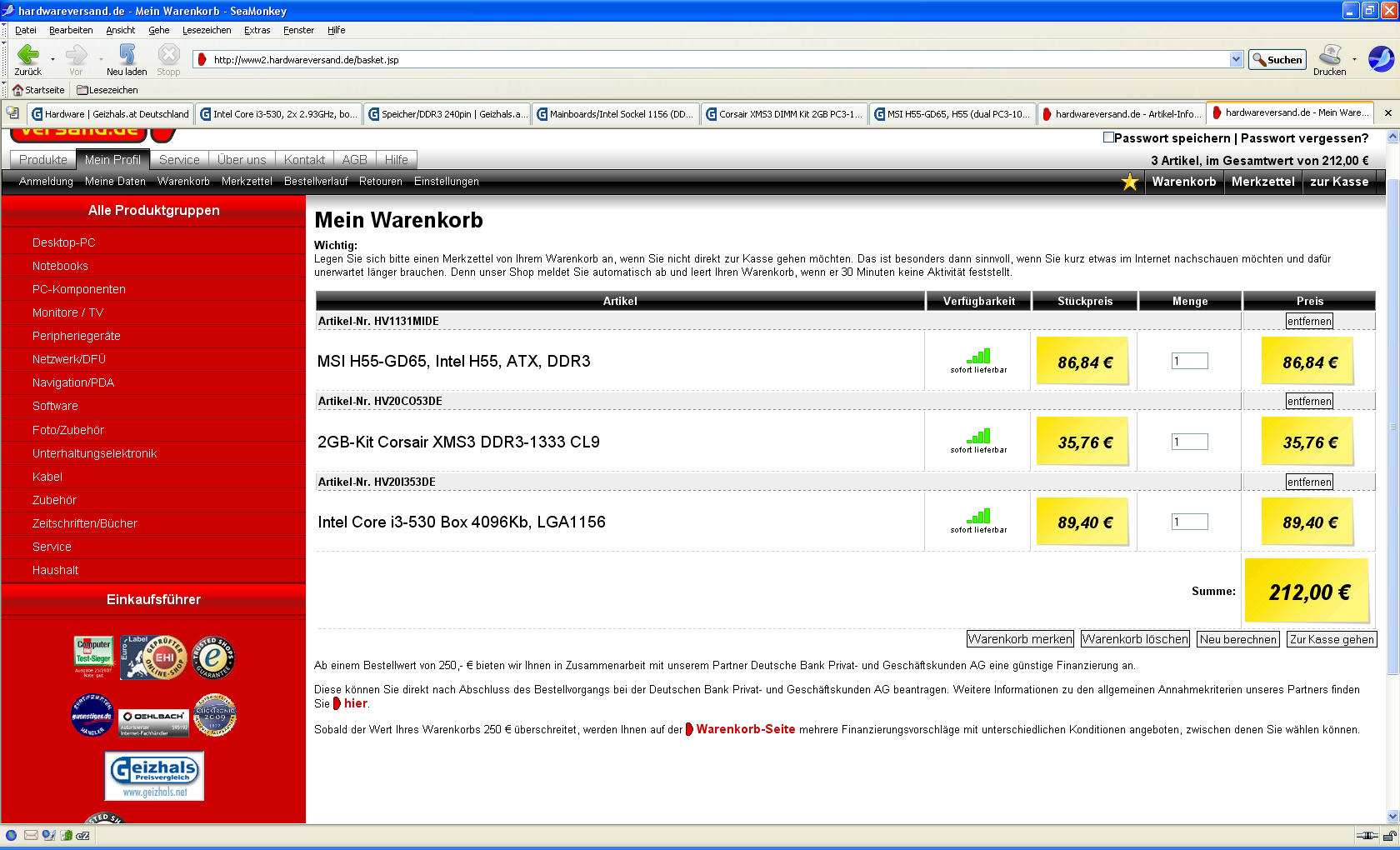Image resolution: width=1400 pixels, height=850 pixels.
Task: Remove MSI H55-GD65 with entfernen
Action: [x=1309, y=321]
